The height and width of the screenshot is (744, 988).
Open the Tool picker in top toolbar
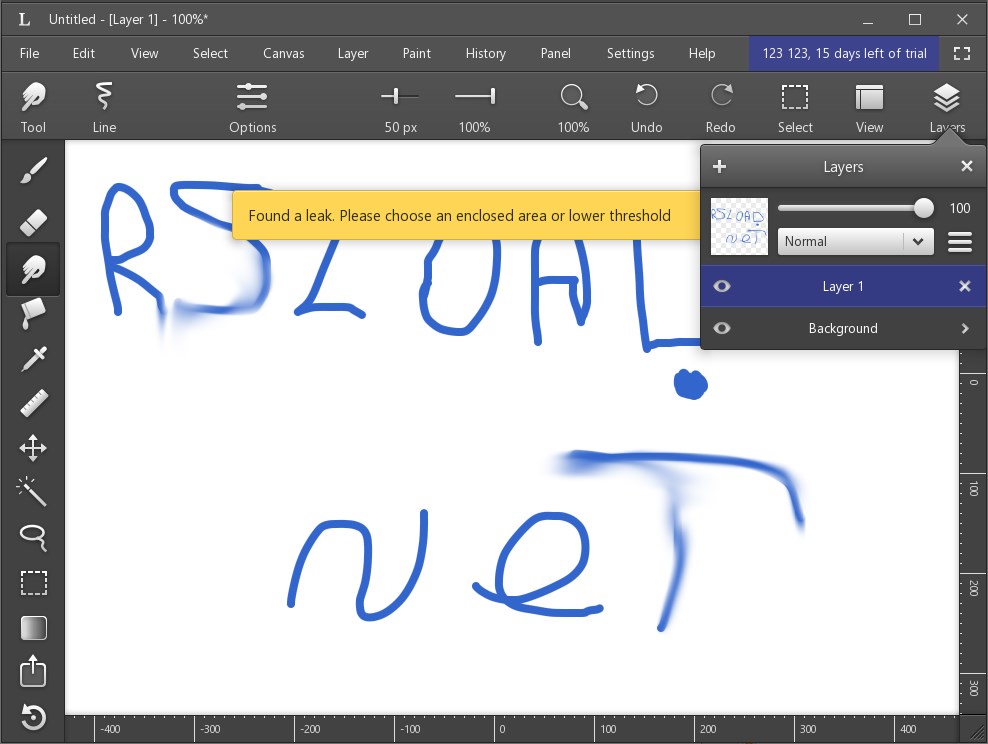pos(33,107)
